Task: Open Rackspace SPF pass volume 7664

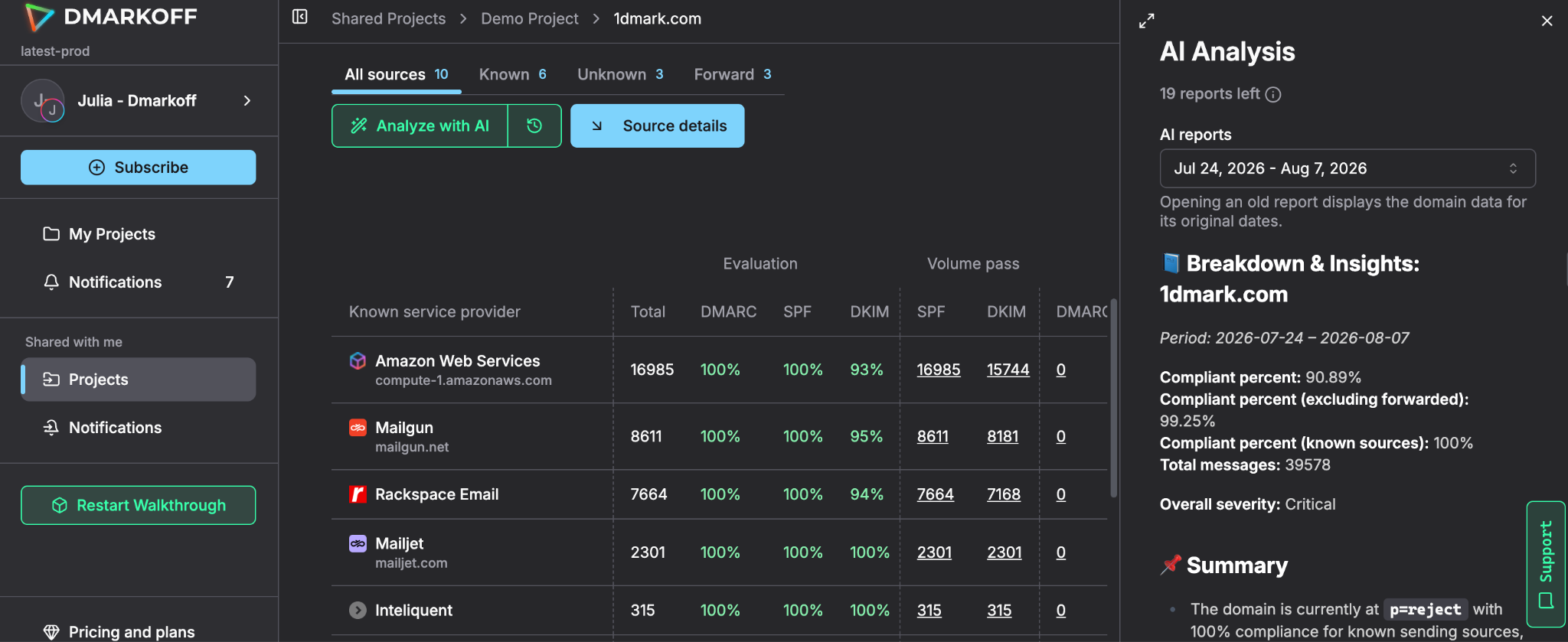Action: tap(936, 494)
